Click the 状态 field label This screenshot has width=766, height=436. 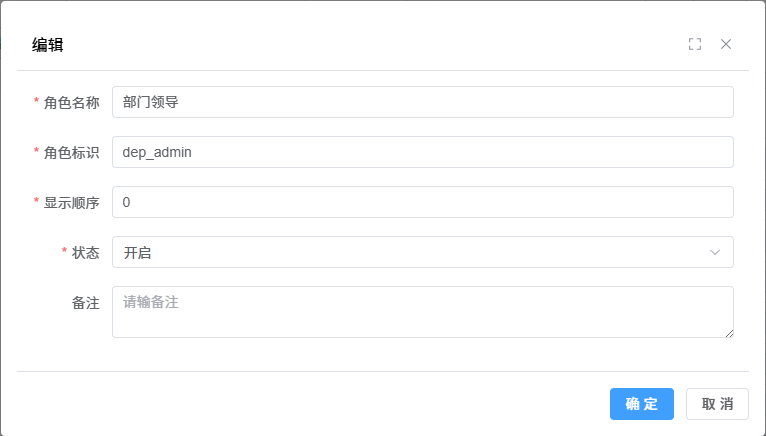click(x=86, y=252)
